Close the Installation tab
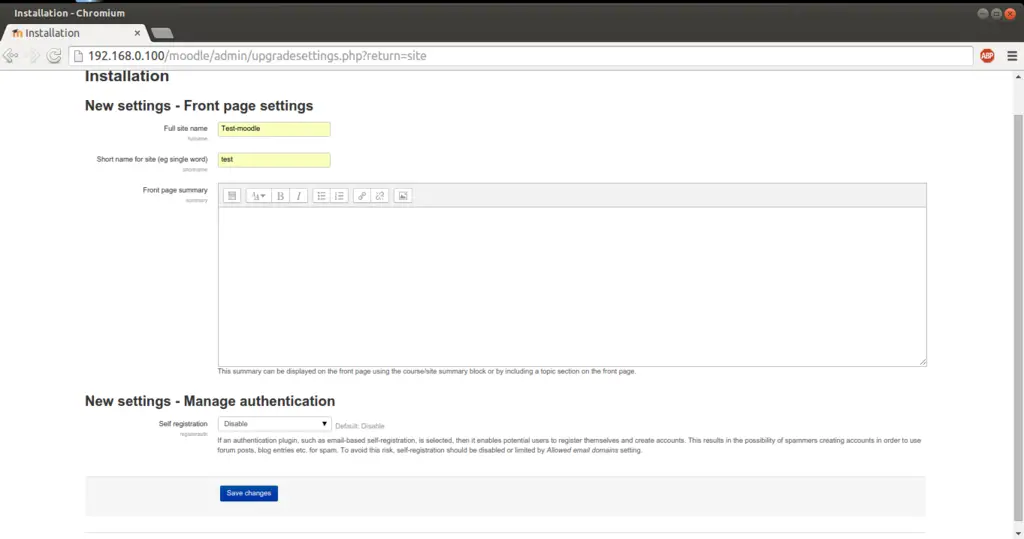1024x539 pixels. pos(137,33)
